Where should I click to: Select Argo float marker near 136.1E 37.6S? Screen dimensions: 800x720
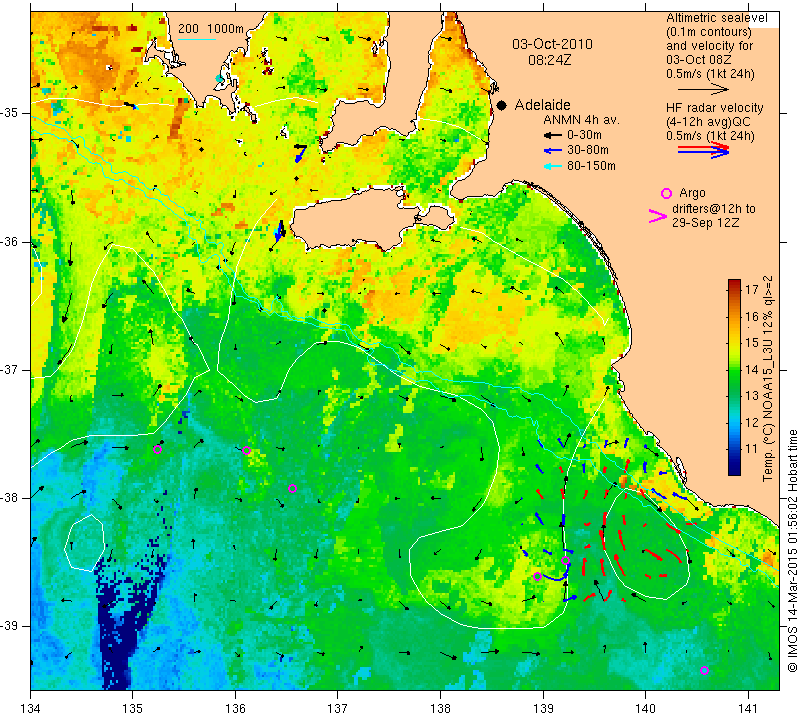tap(246, 450)
